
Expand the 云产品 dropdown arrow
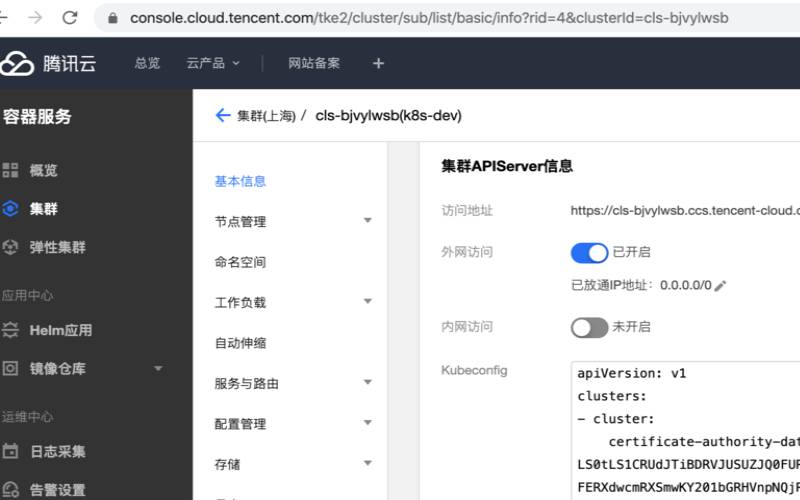[x=236, y=64]
